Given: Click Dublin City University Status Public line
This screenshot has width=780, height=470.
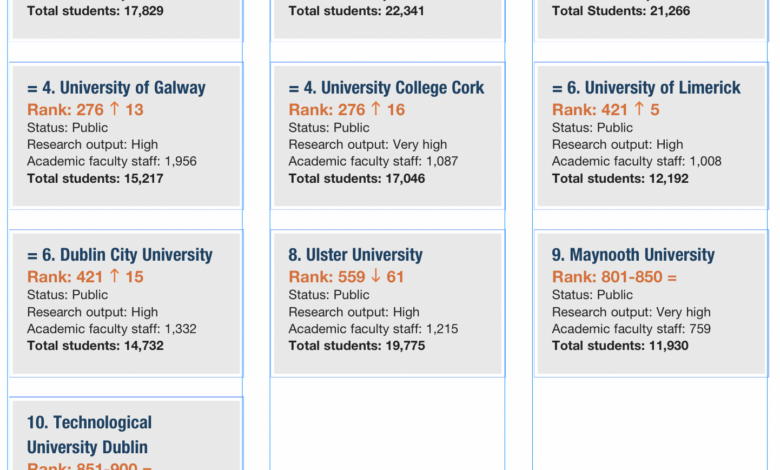Looking at the screenshot, I should [67, 295].
